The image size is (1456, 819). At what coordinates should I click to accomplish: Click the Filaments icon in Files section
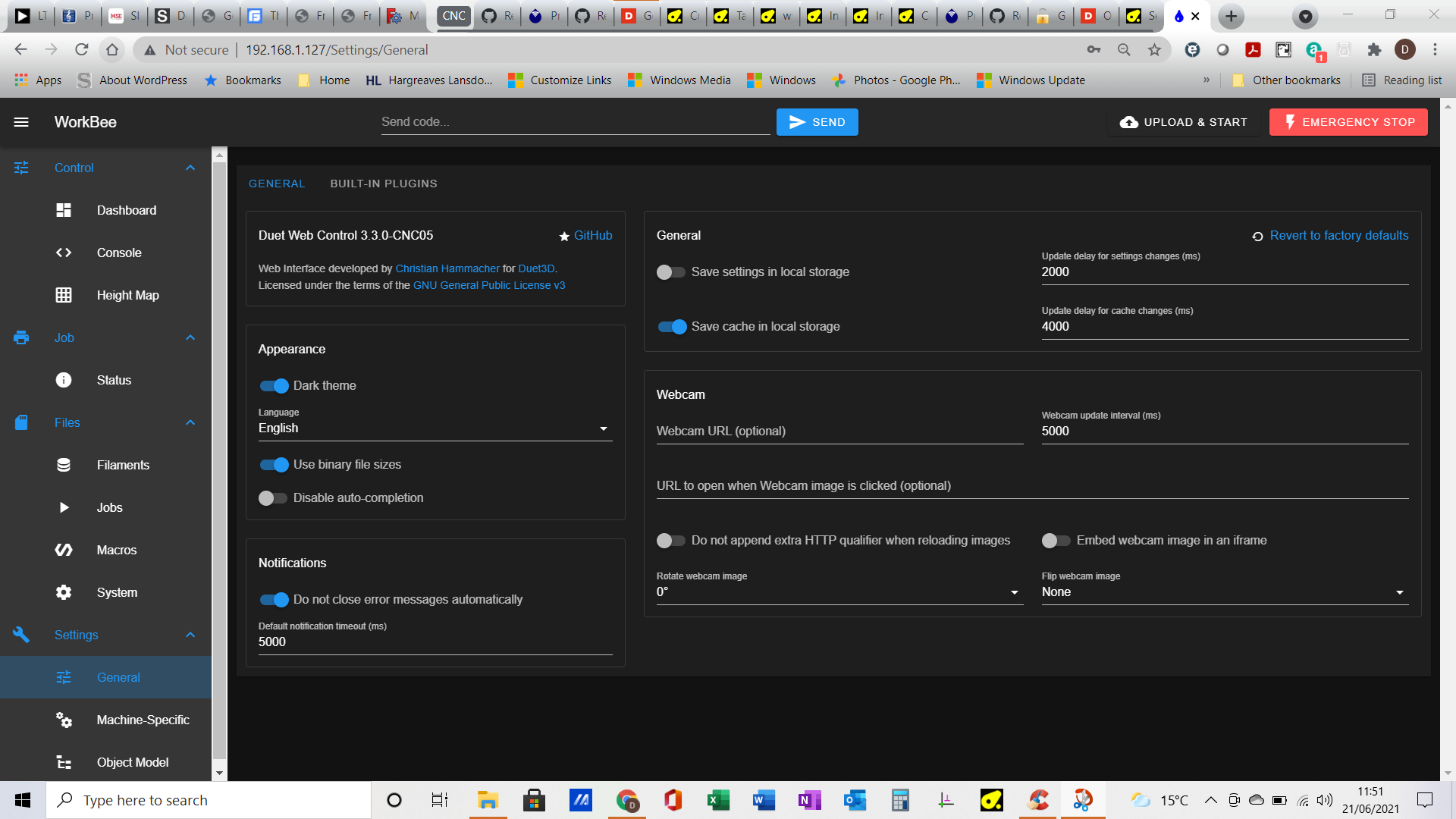point(64,465)
